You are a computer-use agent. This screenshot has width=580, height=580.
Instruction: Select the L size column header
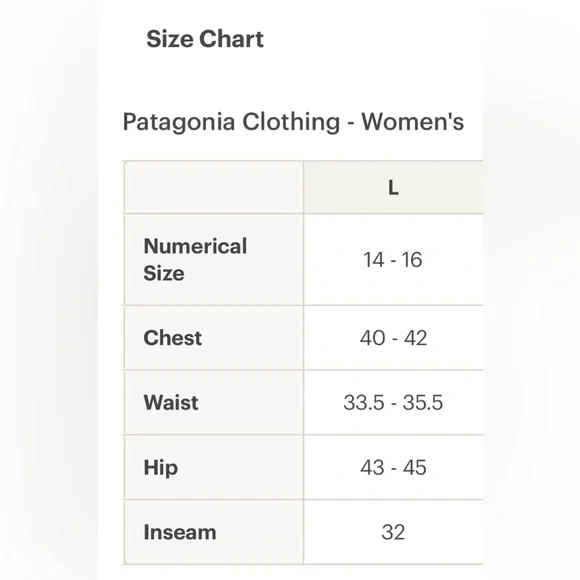[393, 188]
